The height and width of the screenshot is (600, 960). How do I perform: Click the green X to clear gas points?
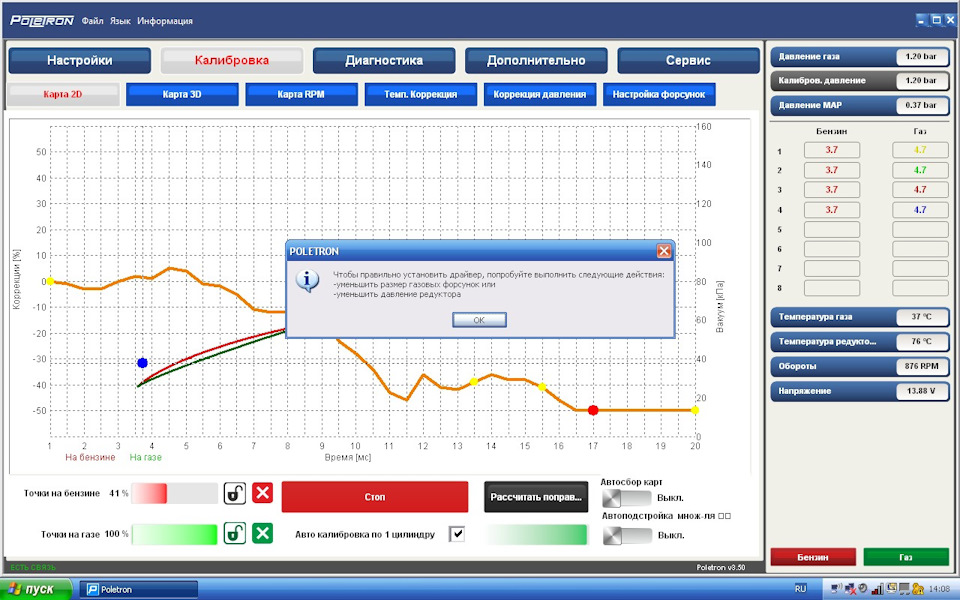(262, 533)
